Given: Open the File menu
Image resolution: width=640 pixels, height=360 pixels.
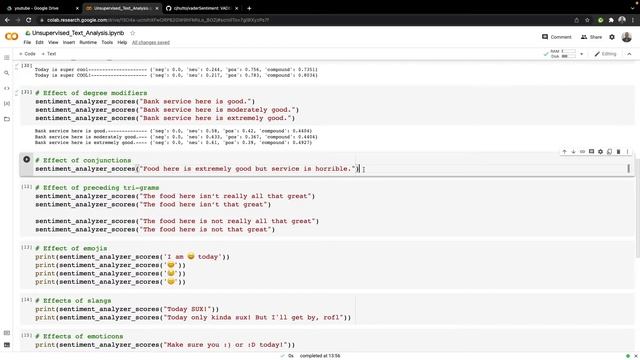Looking at the screenshot, I should 27,42.
